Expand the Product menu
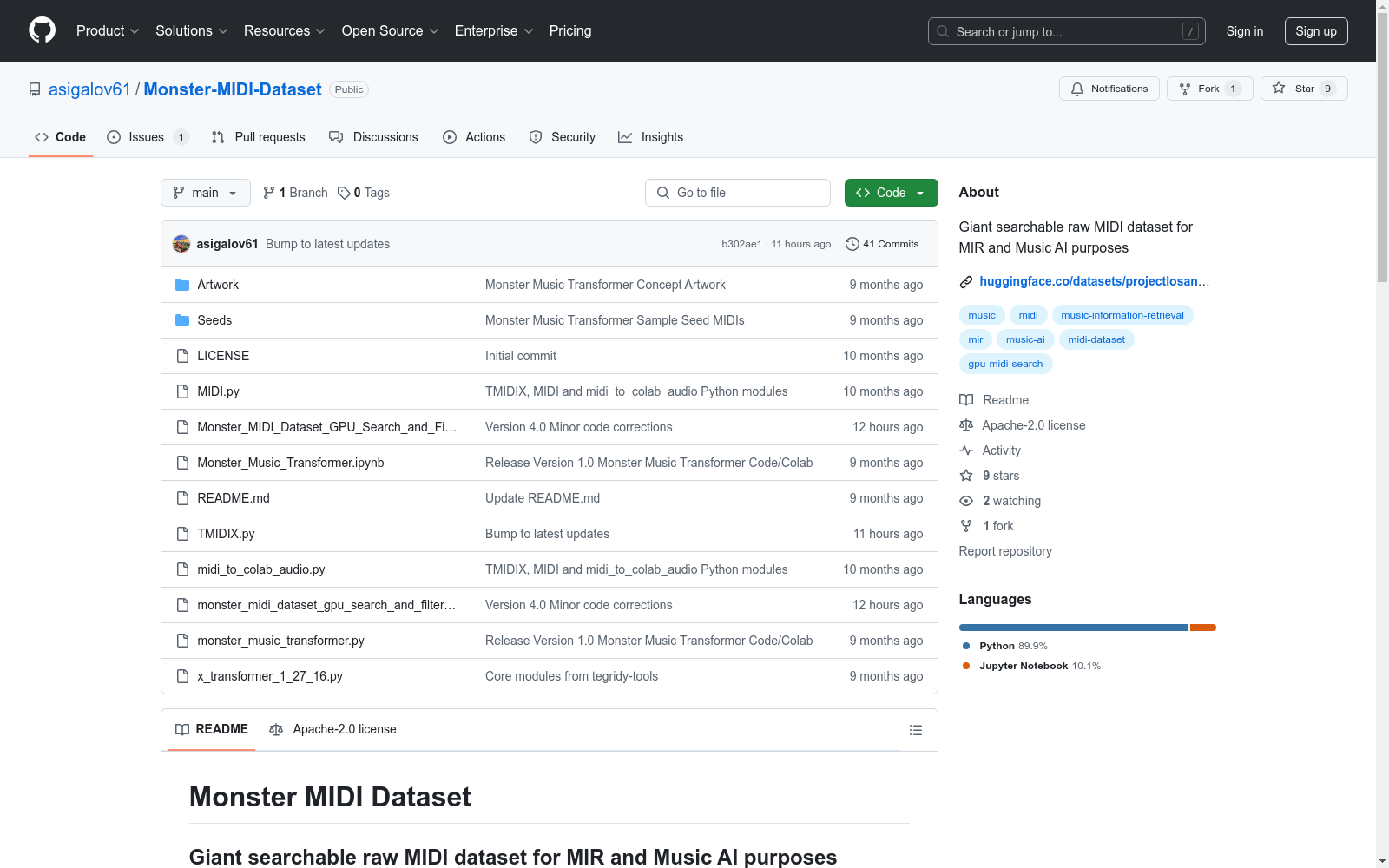The height and width of the screenshot is (868, 1389). pos(108,31)
